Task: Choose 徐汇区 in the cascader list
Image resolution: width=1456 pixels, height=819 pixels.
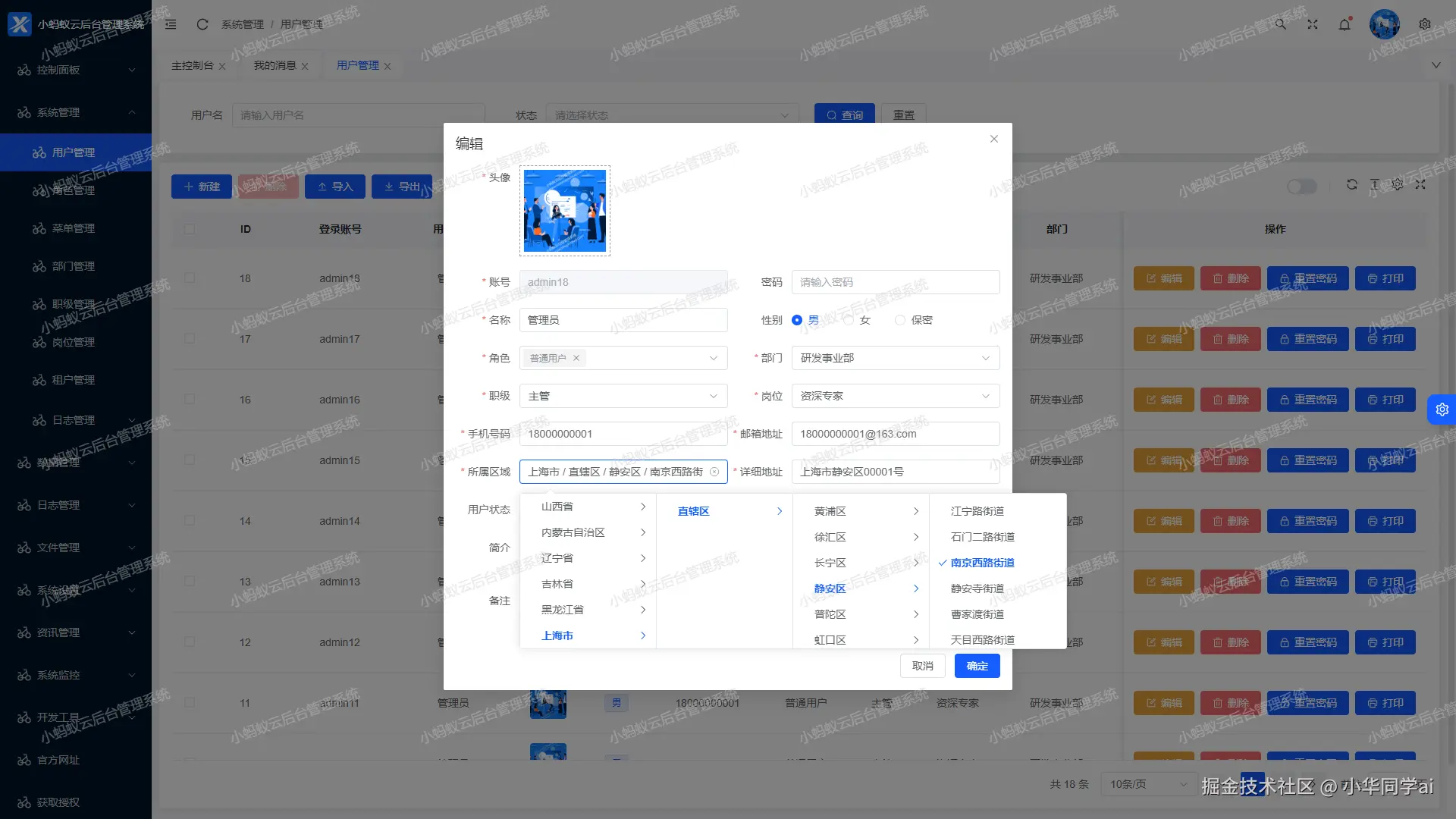Action: [830, 537]
